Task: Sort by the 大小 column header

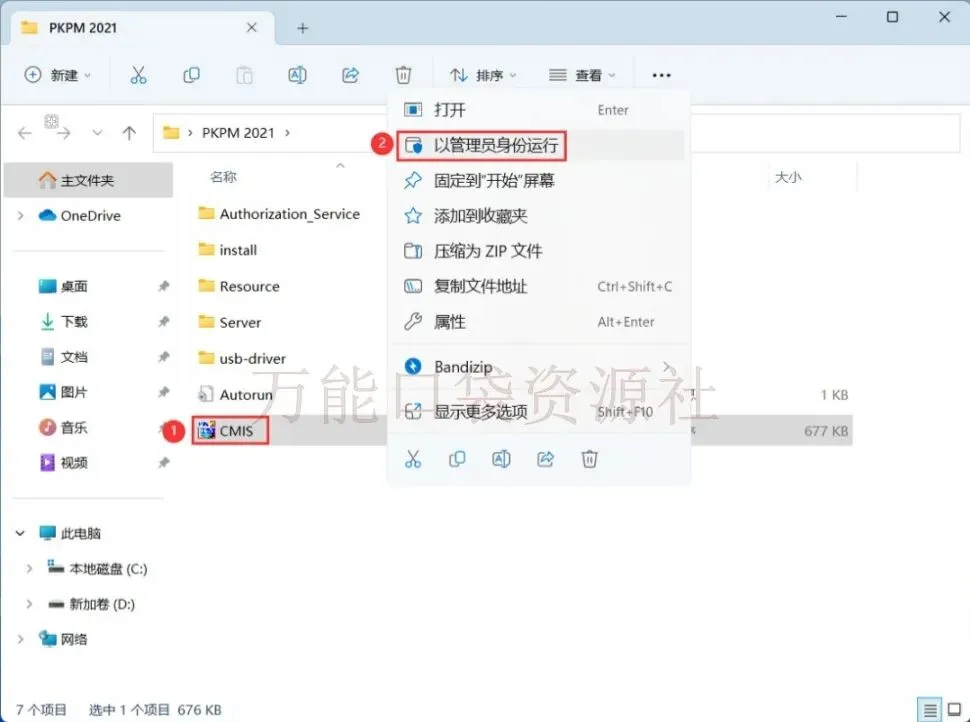Action: 788,178
